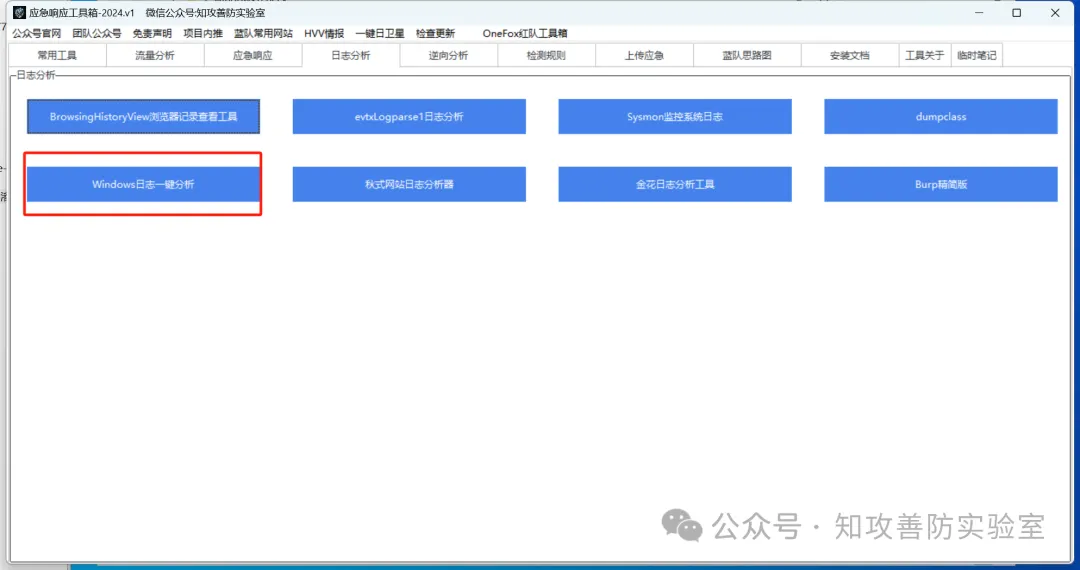Open the 免责声明 menu
The image size is (1080, 570).
(x=152, y=33)
